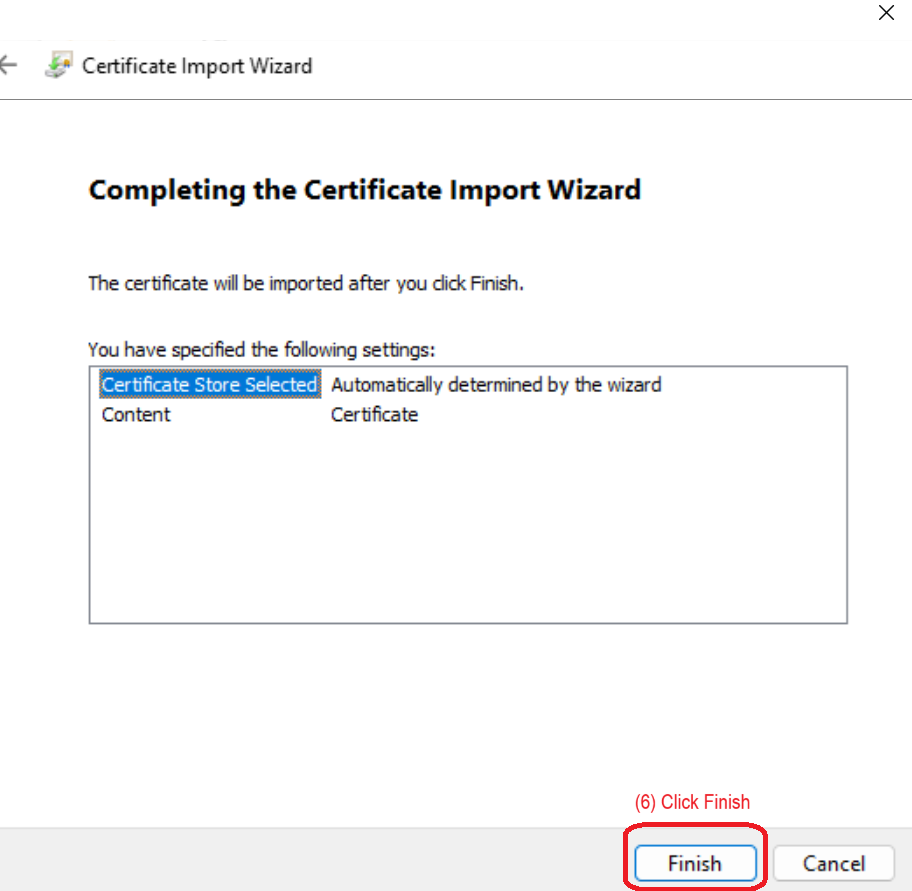Click the 'Certificate' value beside Content
Screen dimensions: 912x891
pos(374,415)
